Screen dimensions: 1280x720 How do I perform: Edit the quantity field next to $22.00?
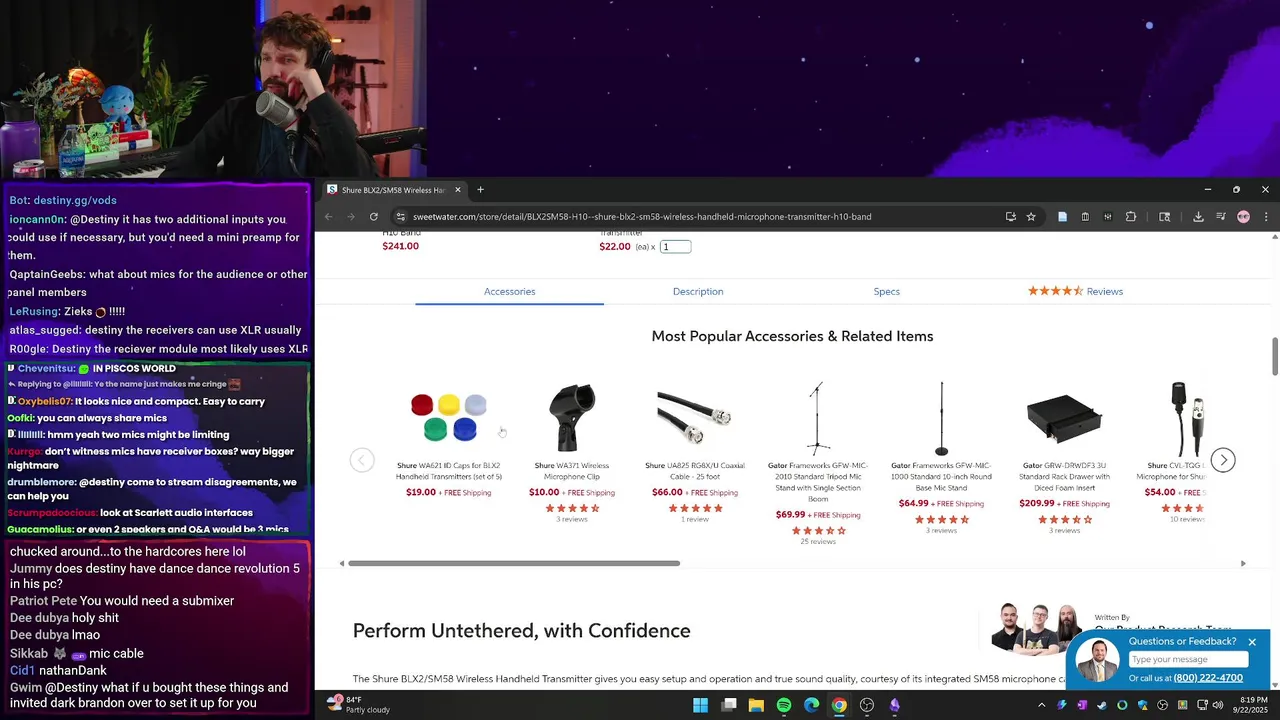675,247
